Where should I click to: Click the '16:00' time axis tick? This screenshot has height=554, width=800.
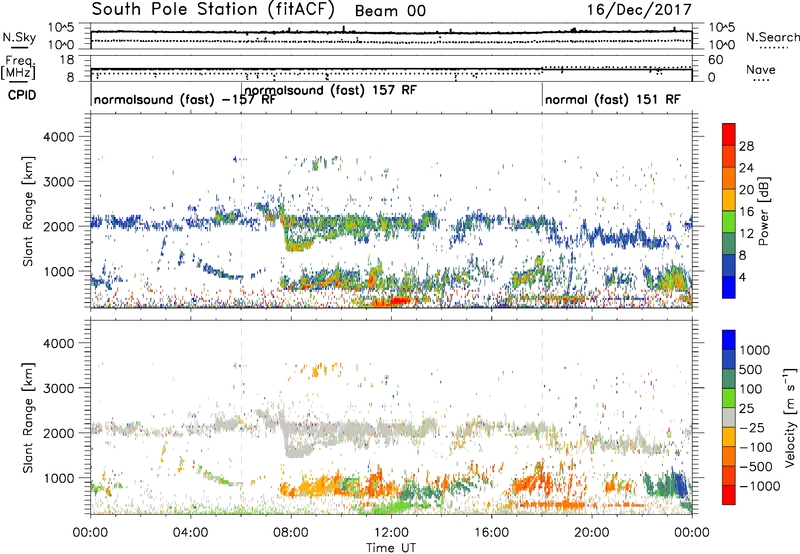[491, 533]
